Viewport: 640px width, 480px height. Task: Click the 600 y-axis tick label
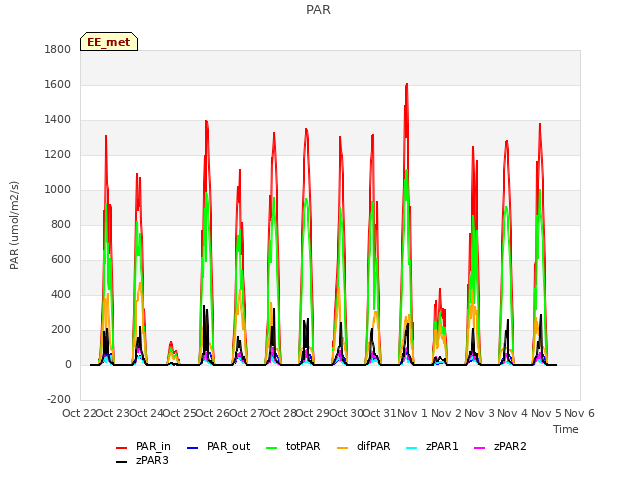(61, 260)
